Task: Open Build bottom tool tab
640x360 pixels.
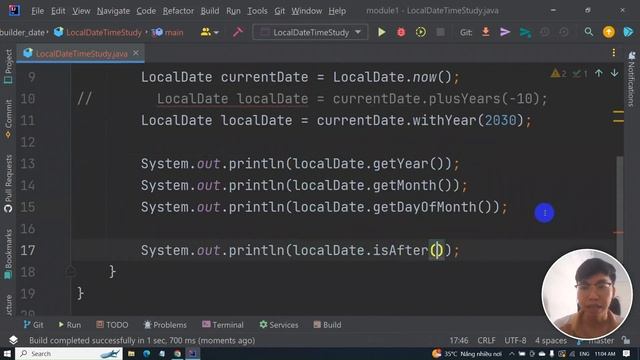Action: 327,325
